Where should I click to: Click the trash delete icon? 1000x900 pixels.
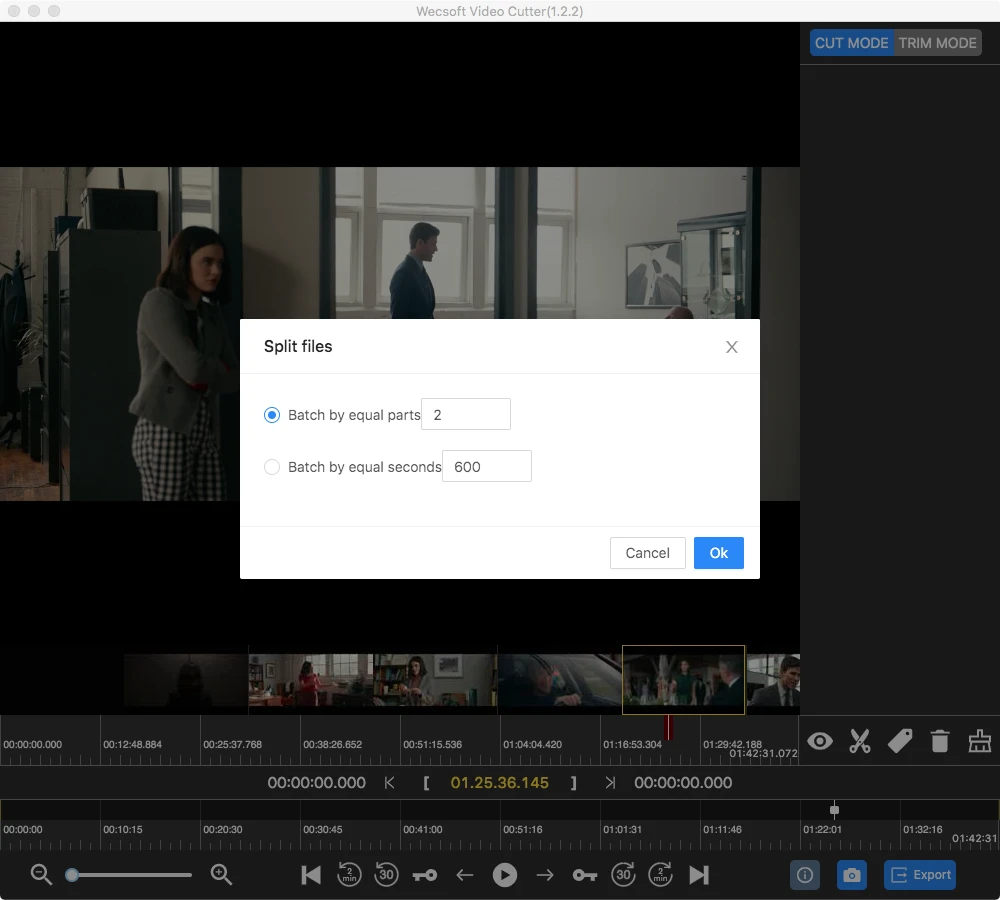939,741
